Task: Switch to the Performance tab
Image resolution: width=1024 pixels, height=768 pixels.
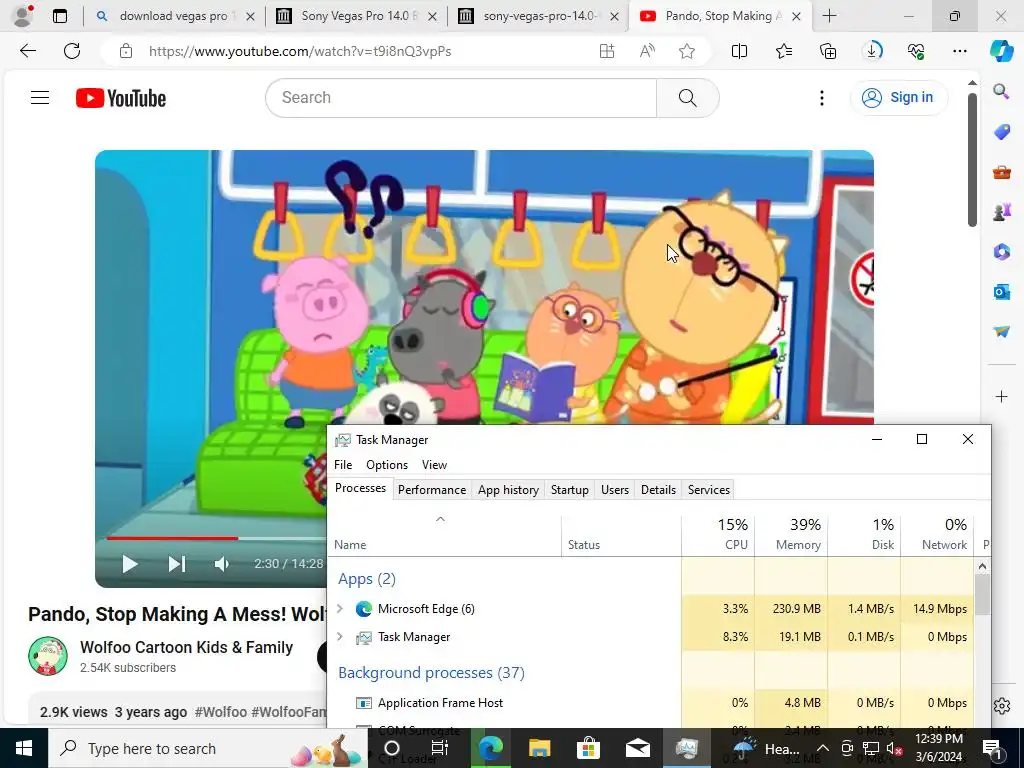Action: pos(432,490)
